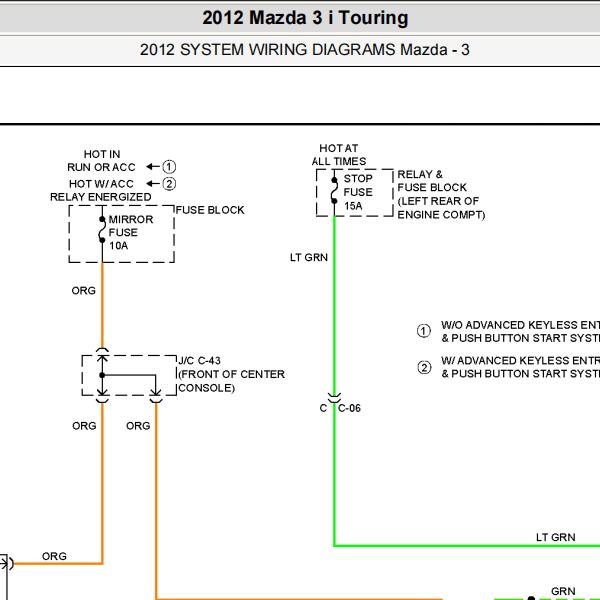
Task: Click the right "ORG" label below J/C C-43
Action: [138, 426]
